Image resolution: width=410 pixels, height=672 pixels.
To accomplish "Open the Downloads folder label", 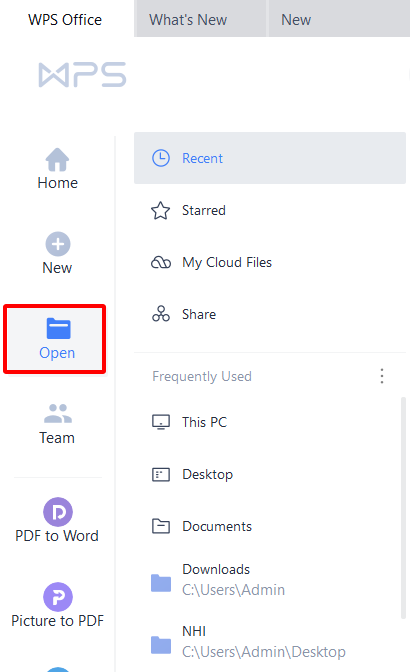I will tap(216, 569).
